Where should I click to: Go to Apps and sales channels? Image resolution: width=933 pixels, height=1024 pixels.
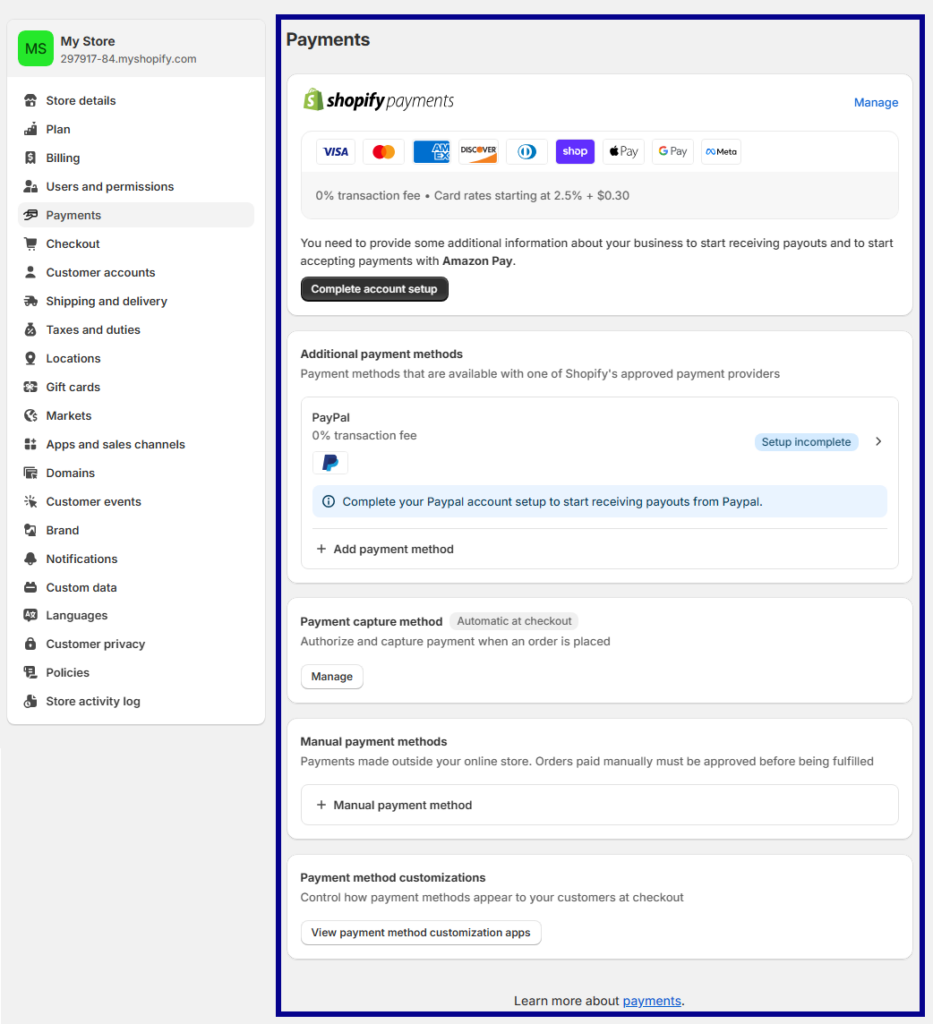coord(136,444)
